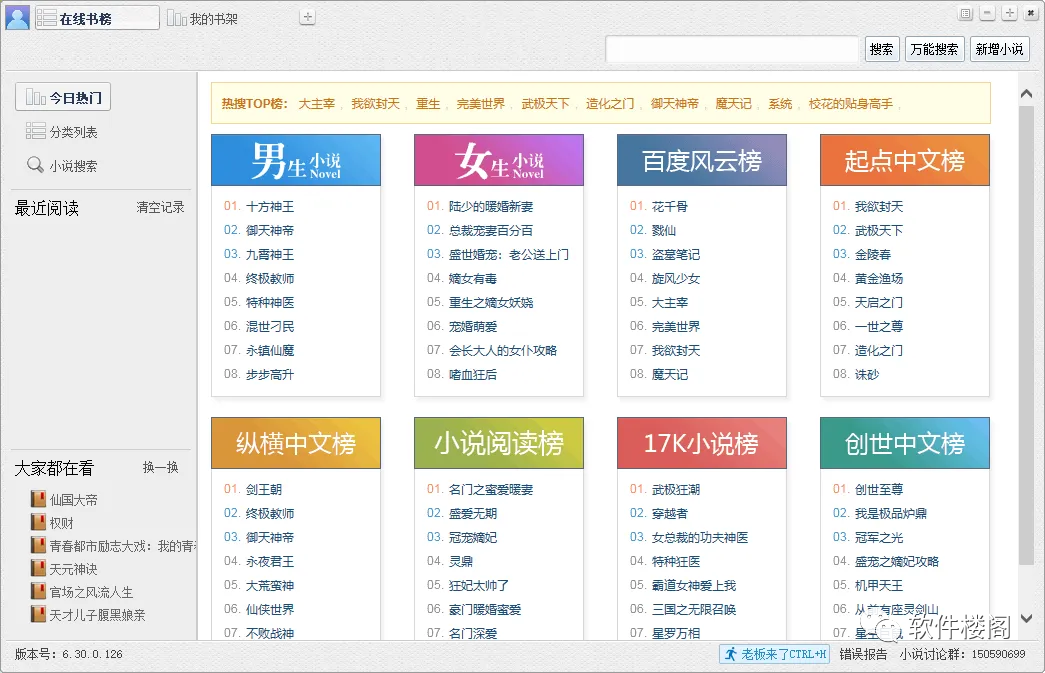
Task: Click hot search term 系统
Action: (x=780, y=103)
